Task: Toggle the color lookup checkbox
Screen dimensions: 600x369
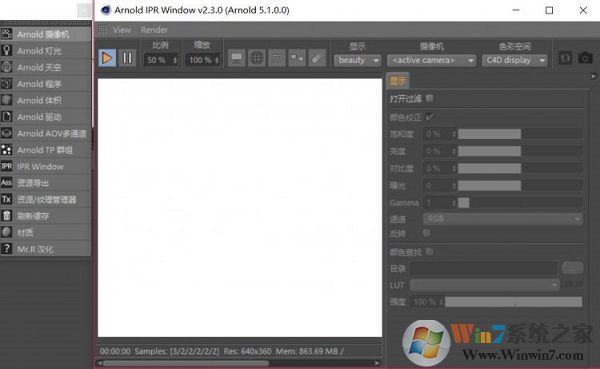Action: click(429, 251)
